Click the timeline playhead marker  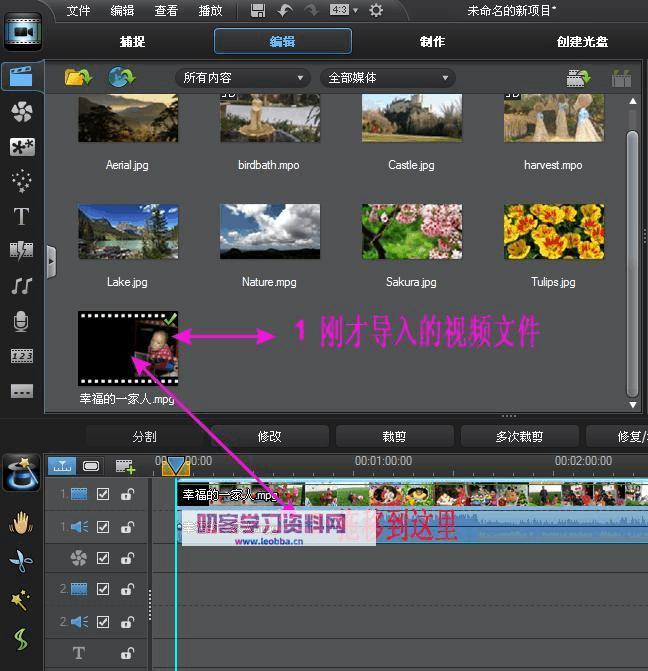(x=175, y=465)
